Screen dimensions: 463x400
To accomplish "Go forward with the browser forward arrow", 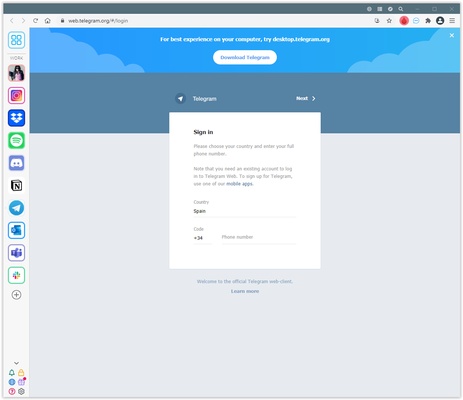I will point(23,21).
